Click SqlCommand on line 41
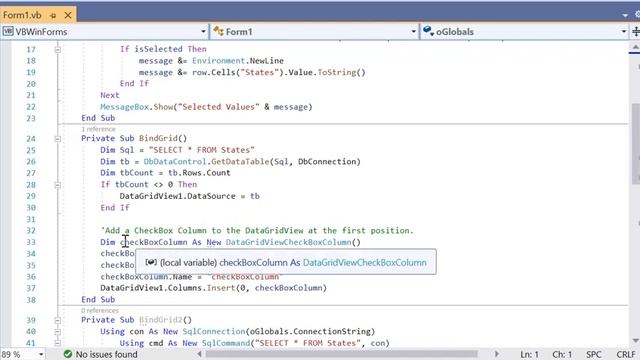The image size is (640, 360). (x=226, y=343)
